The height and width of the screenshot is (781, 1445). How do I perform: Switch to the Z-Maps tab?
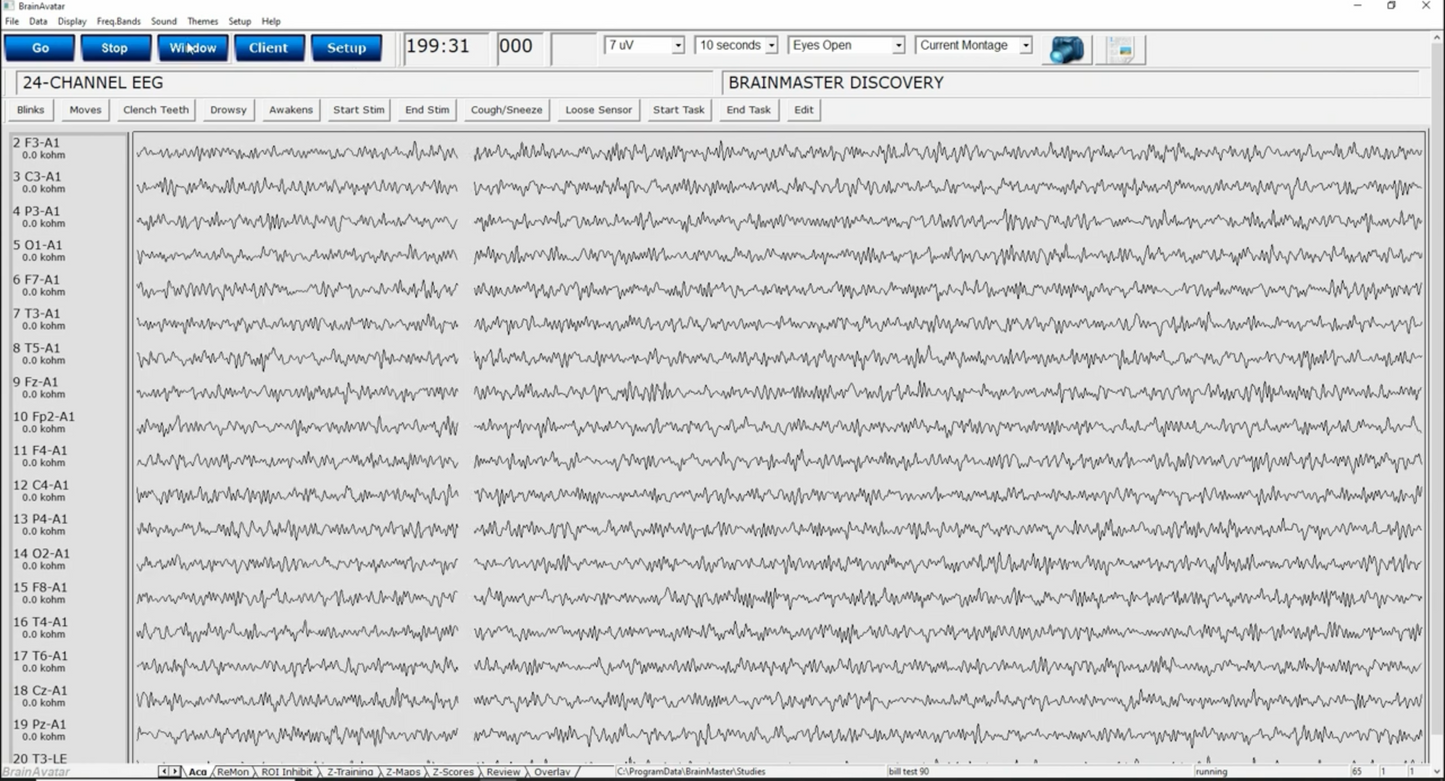point(403,772)
